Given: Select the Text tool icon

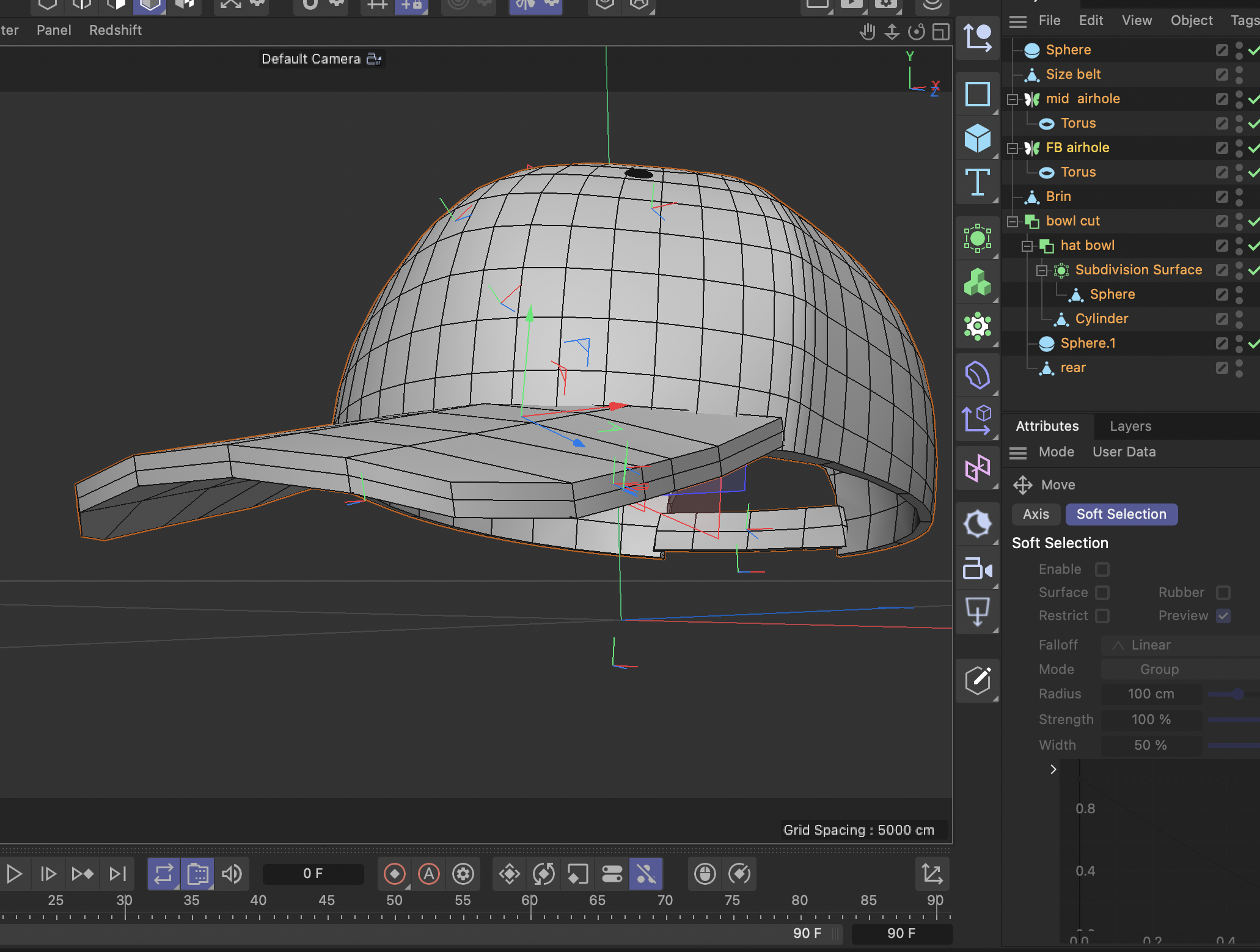Looking at the screenshot, I should pyautogui.click(x=976, y=181).
